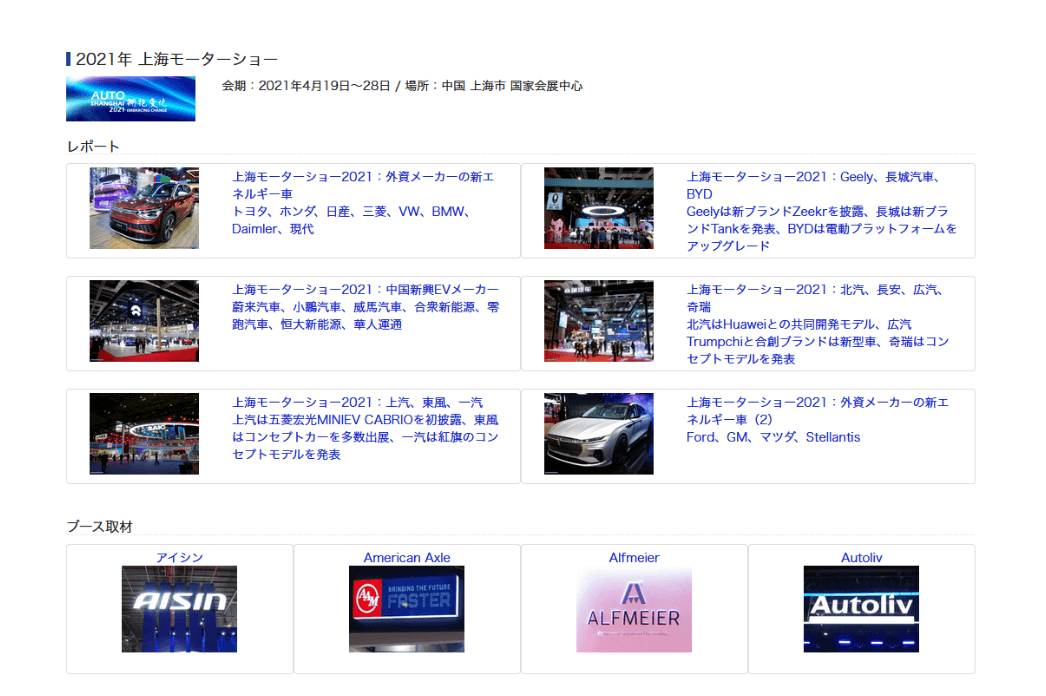Click the SAIC booth thumbnail image

[x=144, y=434]
